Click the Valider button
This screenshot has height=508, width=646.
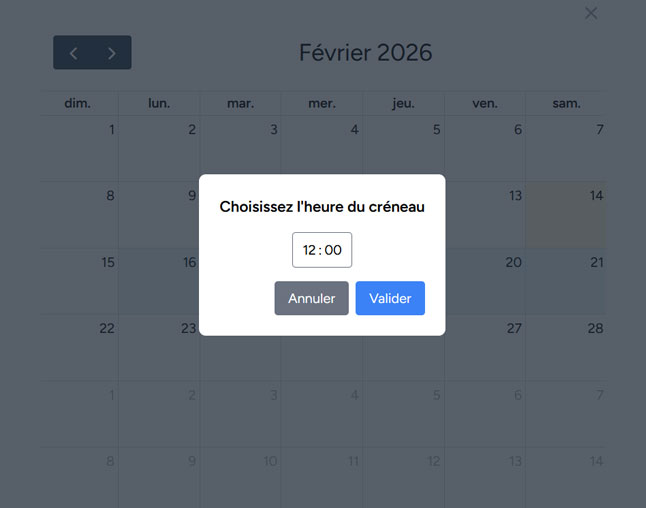pyautogui.click(x=390, y=298)
